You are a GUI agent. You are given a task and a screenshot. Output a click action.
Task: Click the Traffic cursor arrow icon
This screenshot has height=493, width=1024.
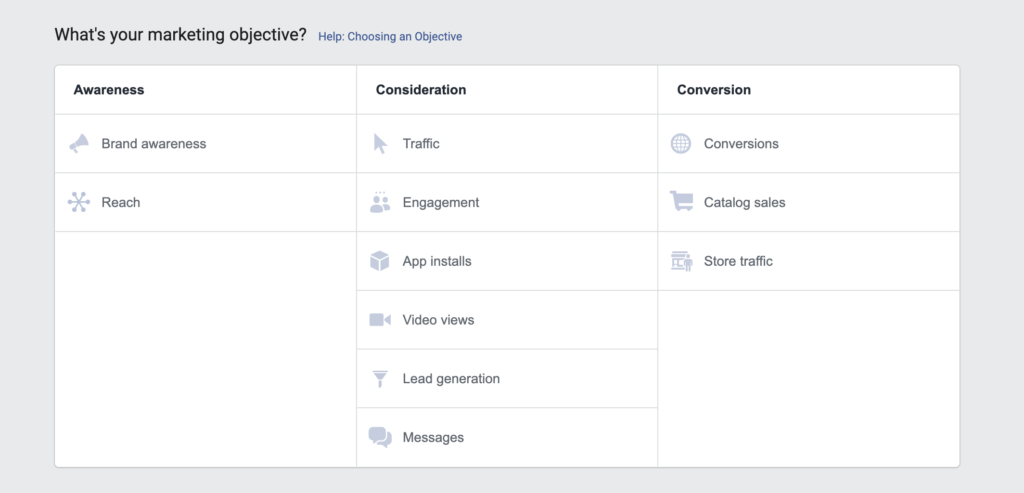(380, 144)
